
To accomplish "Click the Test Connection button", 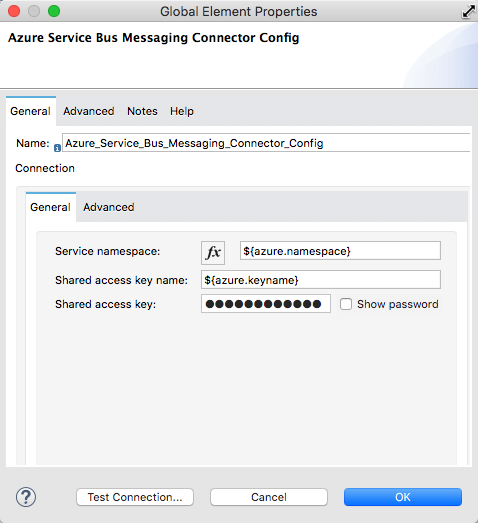I will click(135, 497).
